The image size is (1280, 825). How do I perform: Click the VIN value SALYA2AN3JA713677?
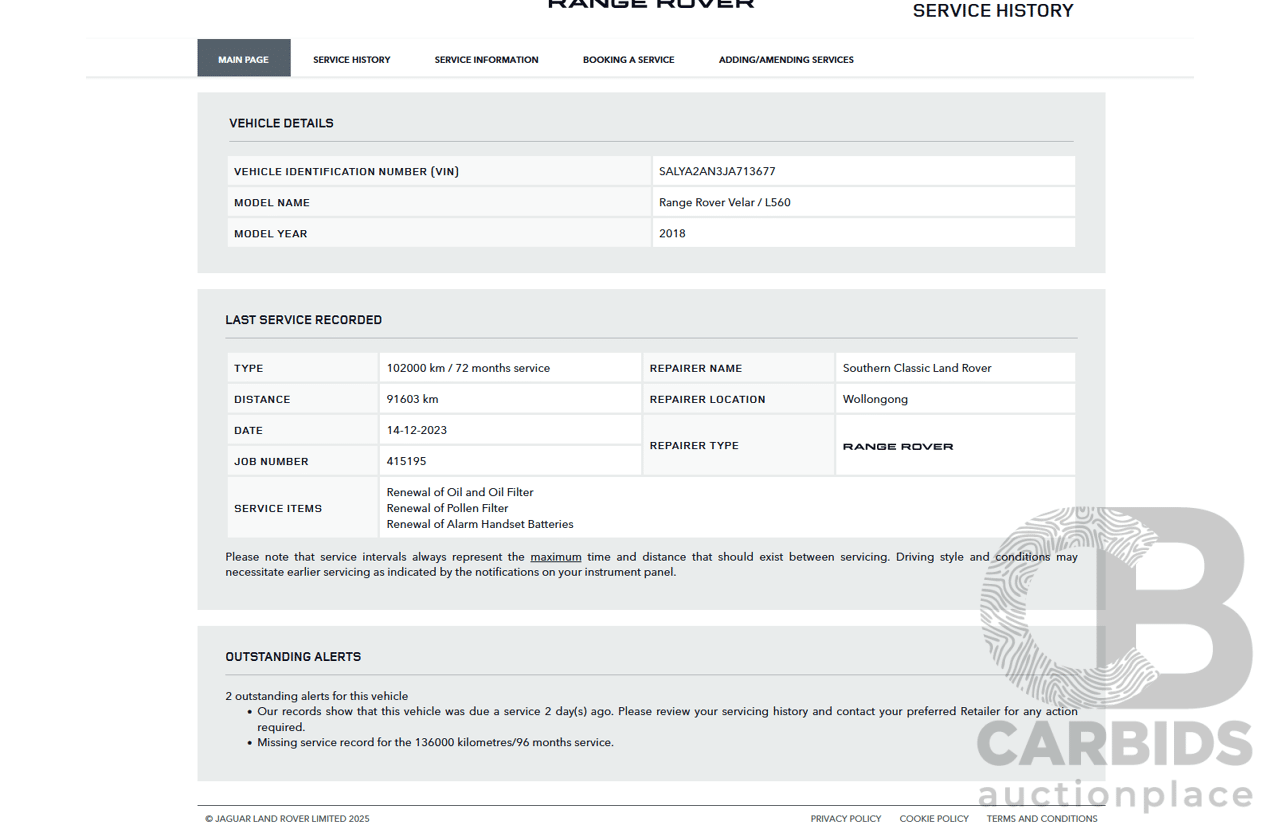[717, 172]
